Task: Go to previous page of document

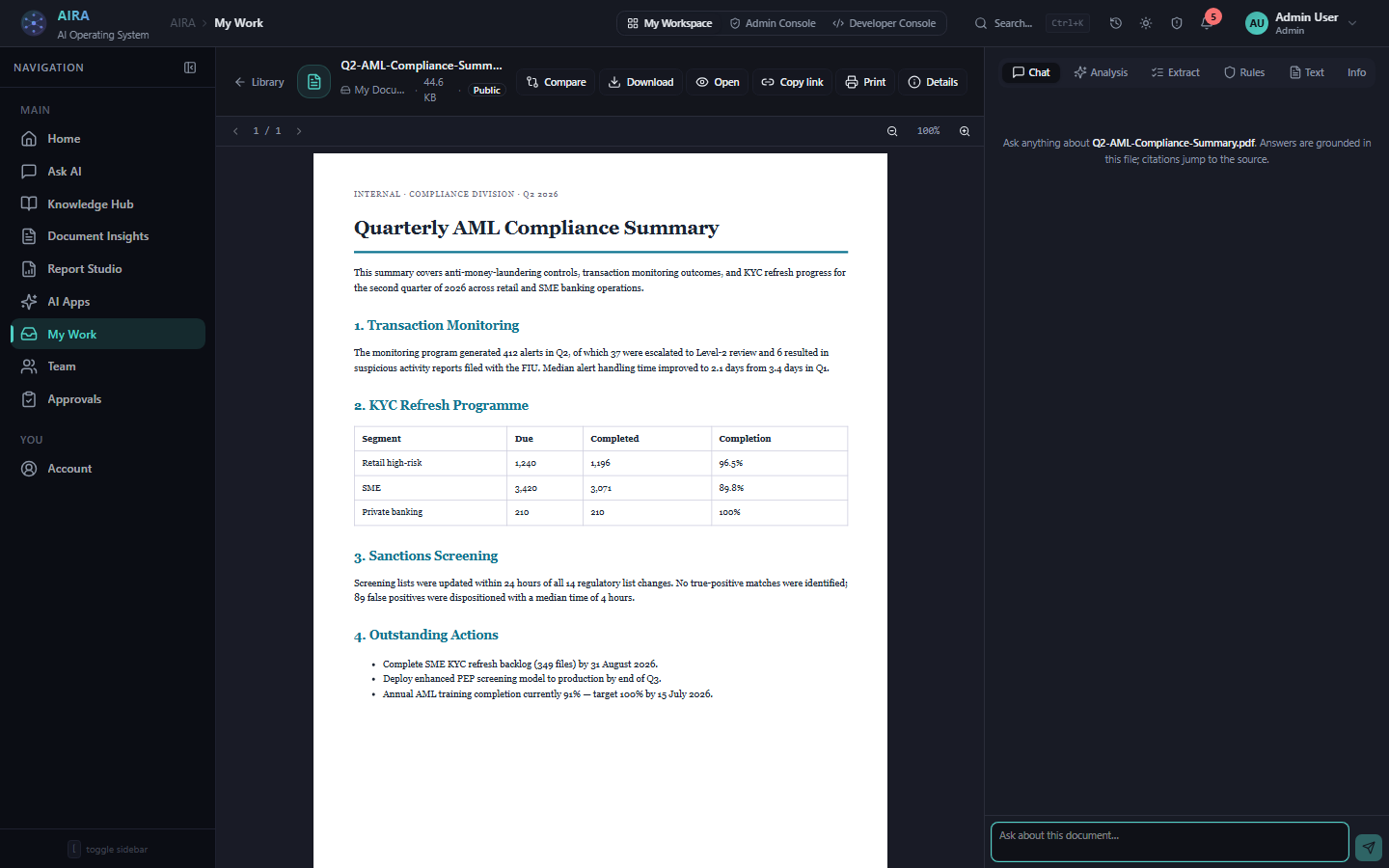Action: coord(235,131)
